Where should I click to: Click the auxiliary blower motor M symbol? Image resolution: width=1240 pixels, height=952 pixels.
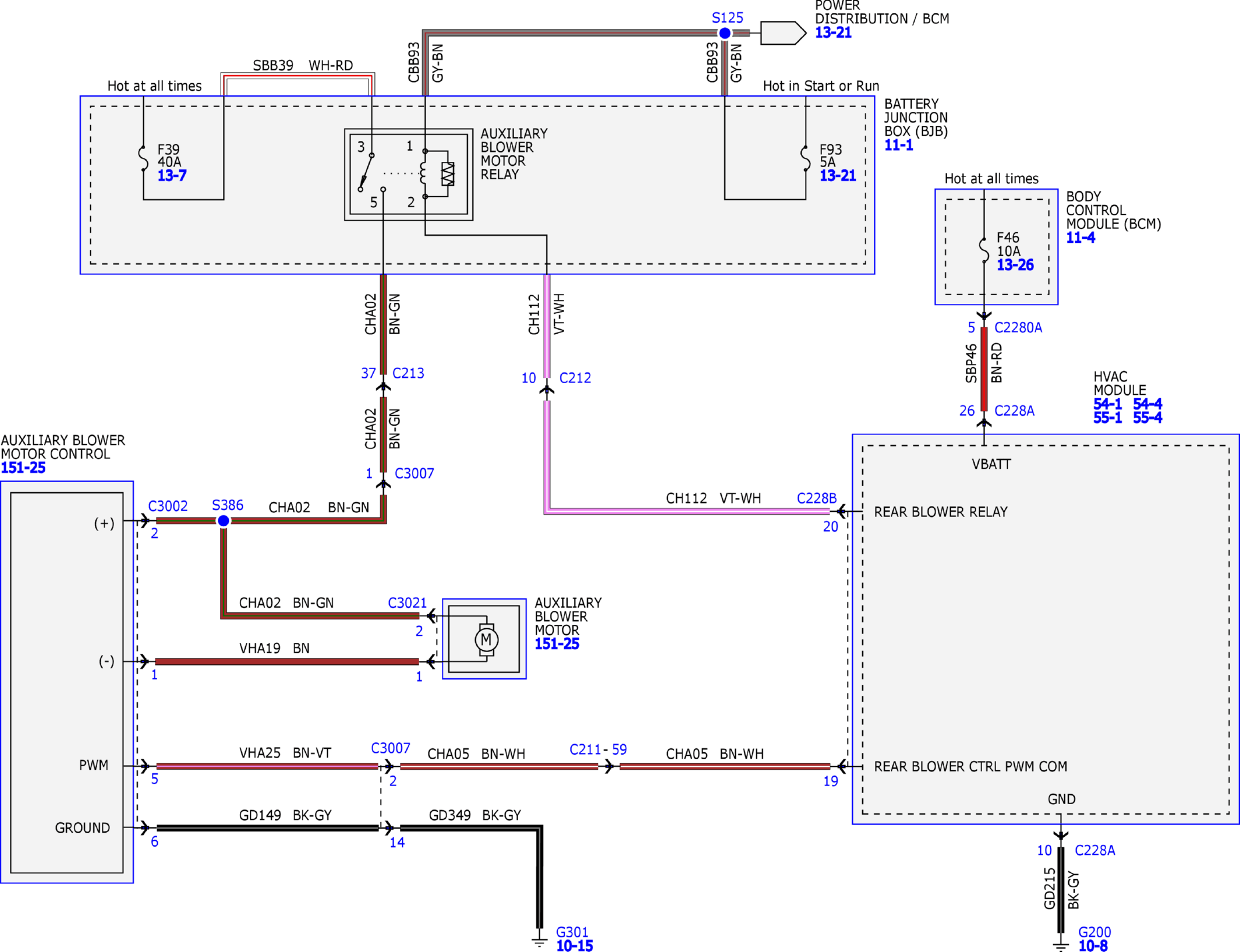(x=486, y=639)
